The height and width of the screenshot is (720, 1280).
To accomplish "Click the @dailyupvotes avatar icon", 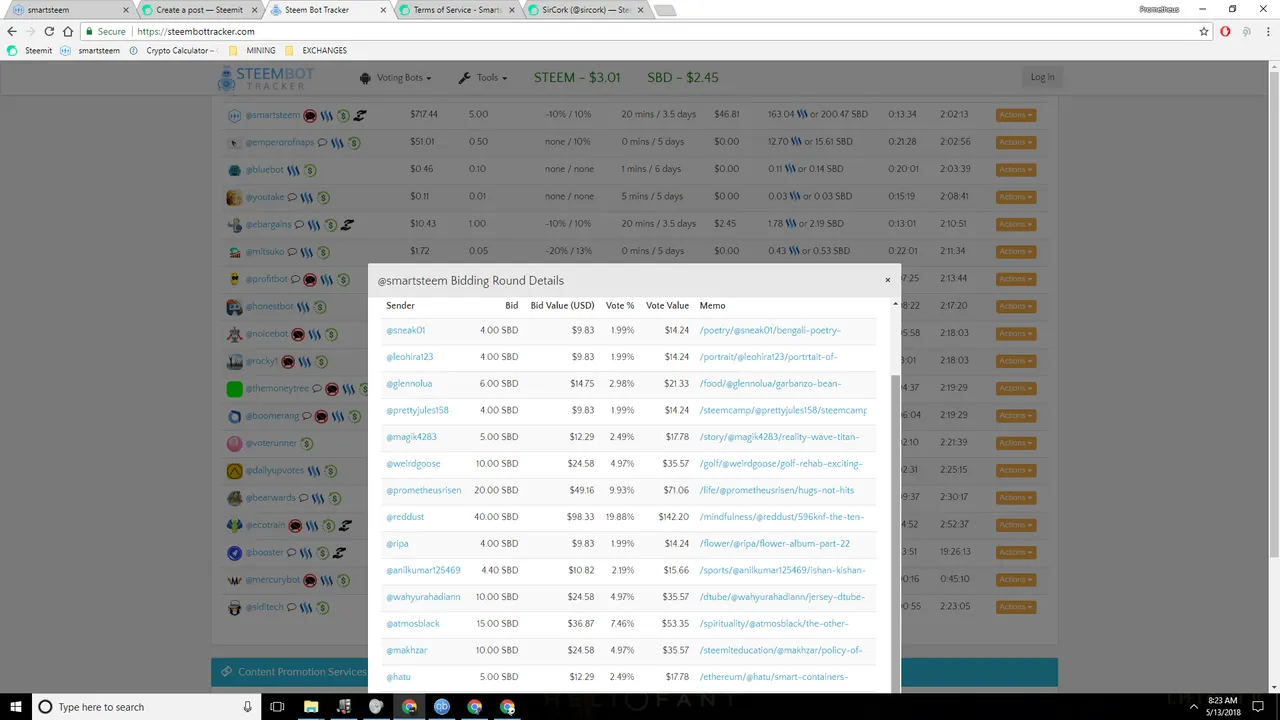I will click(234, 471).
